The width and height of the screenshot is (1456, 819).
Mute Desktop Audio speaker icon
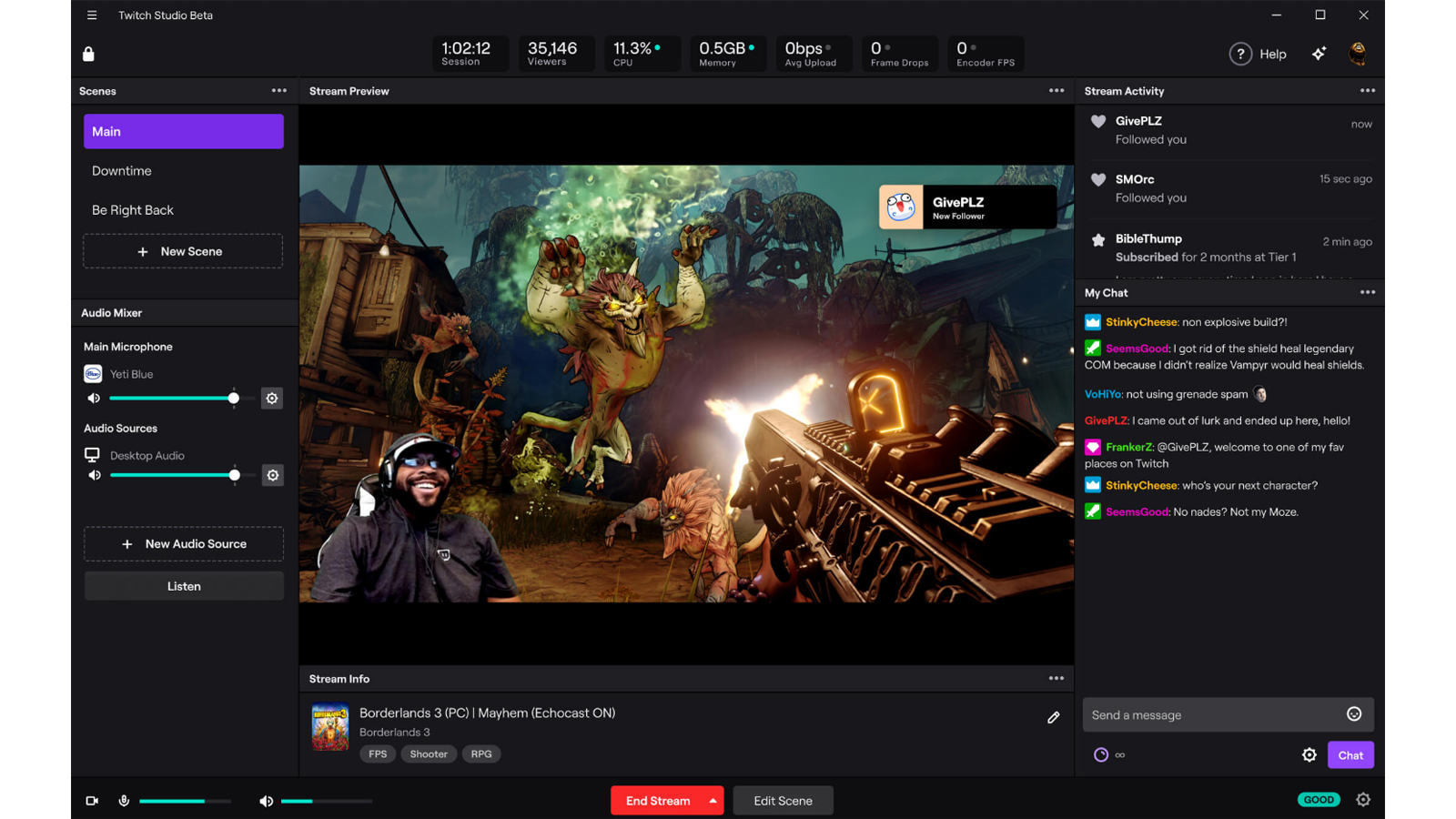click(x=94, y=475)
